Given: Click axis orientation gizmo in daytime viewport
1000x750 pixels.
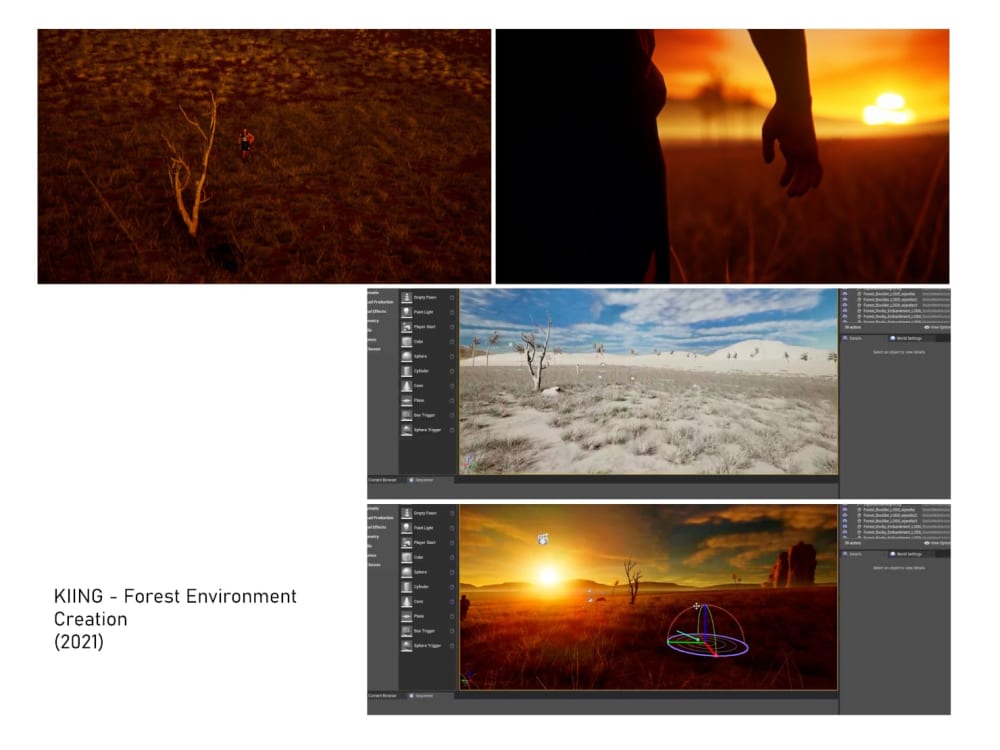Looking at the screenshot, I should pos(471,464).
